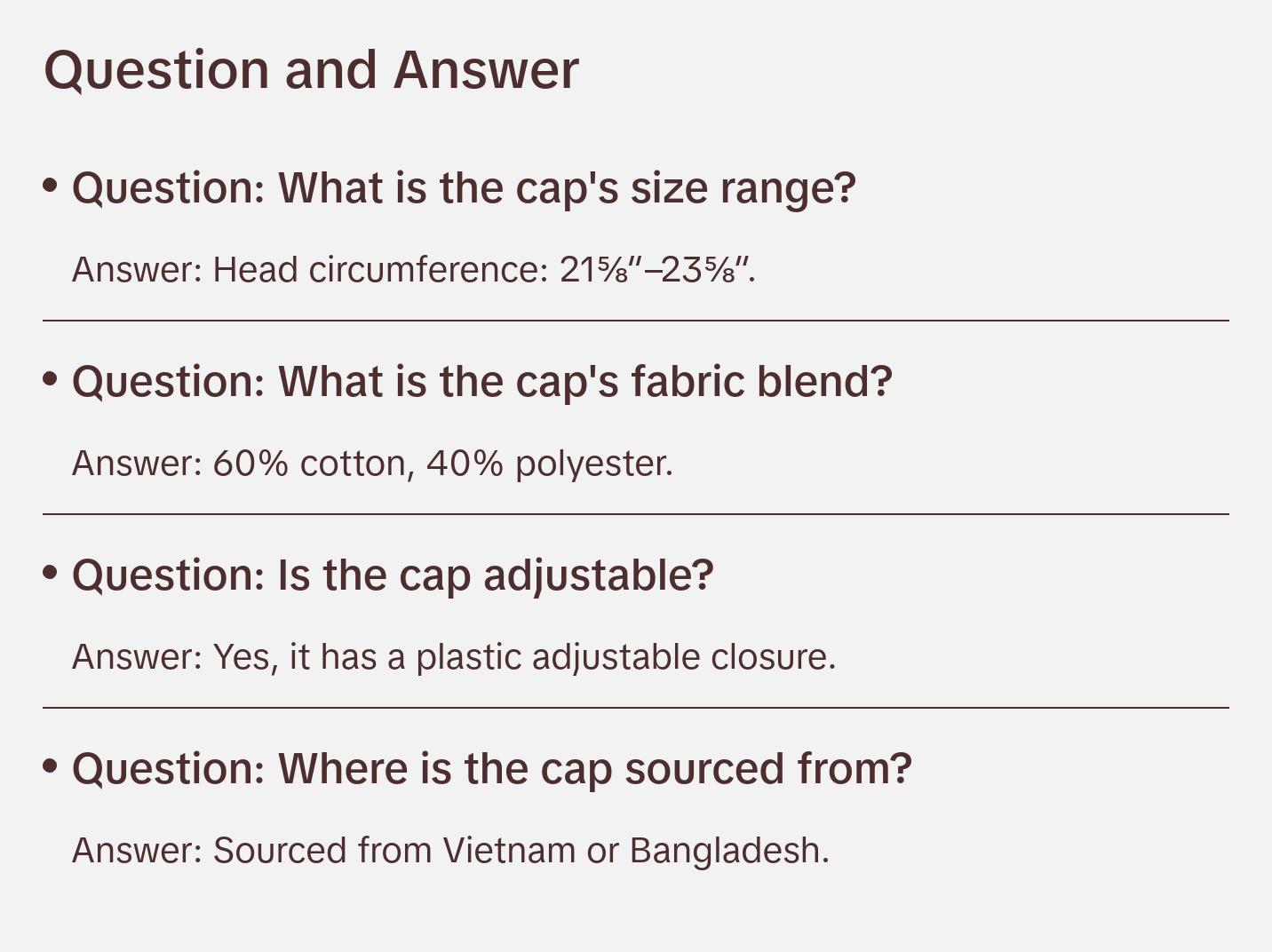Select the question about the cap's size range

[x=463, y=188]
